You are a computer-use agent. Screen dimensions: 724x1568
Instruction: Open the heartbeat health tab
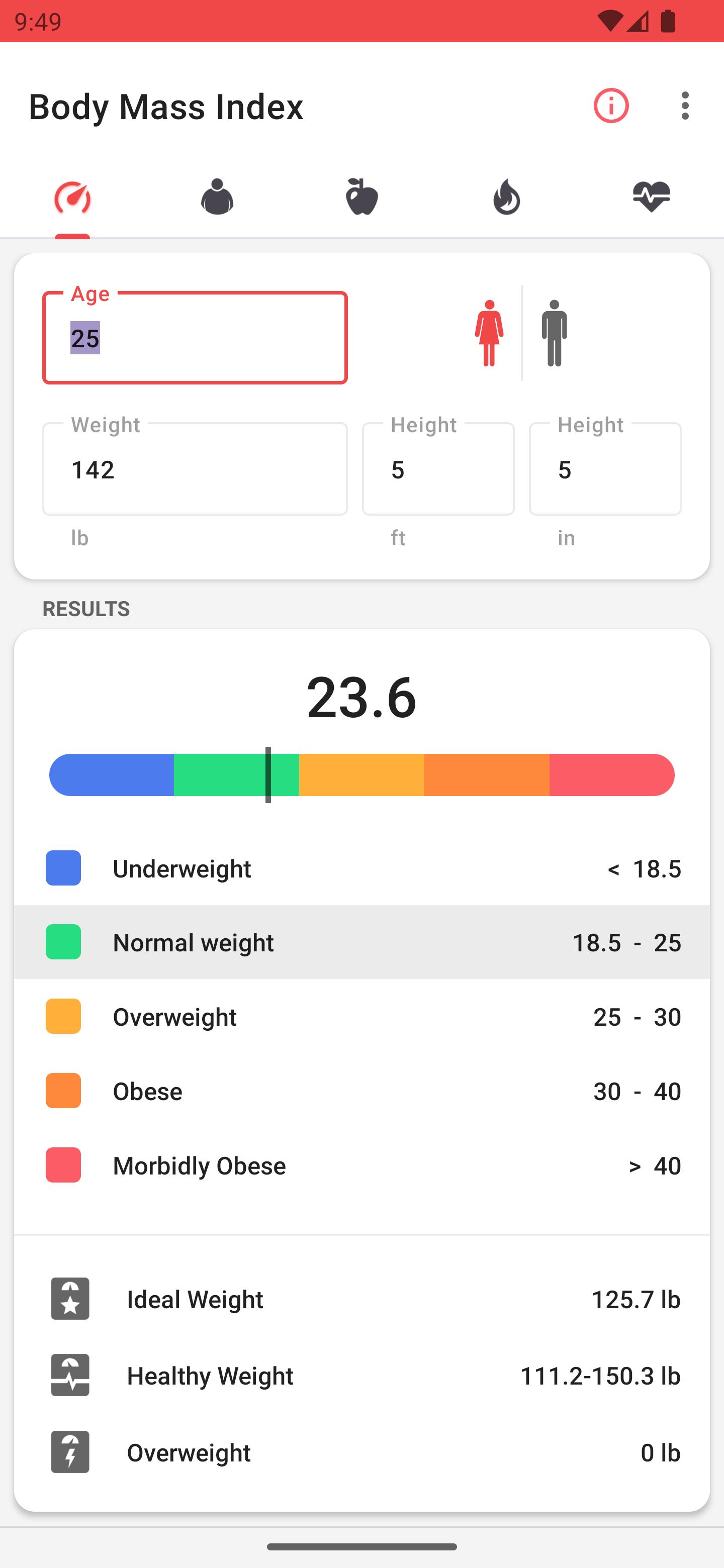pyautogui.click(x=651, y=197)
